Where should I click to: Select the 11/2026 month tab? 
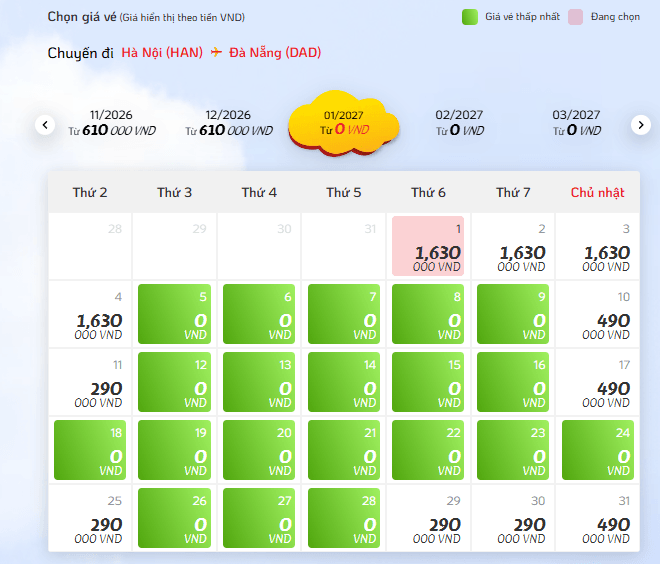tap(112, 123)
